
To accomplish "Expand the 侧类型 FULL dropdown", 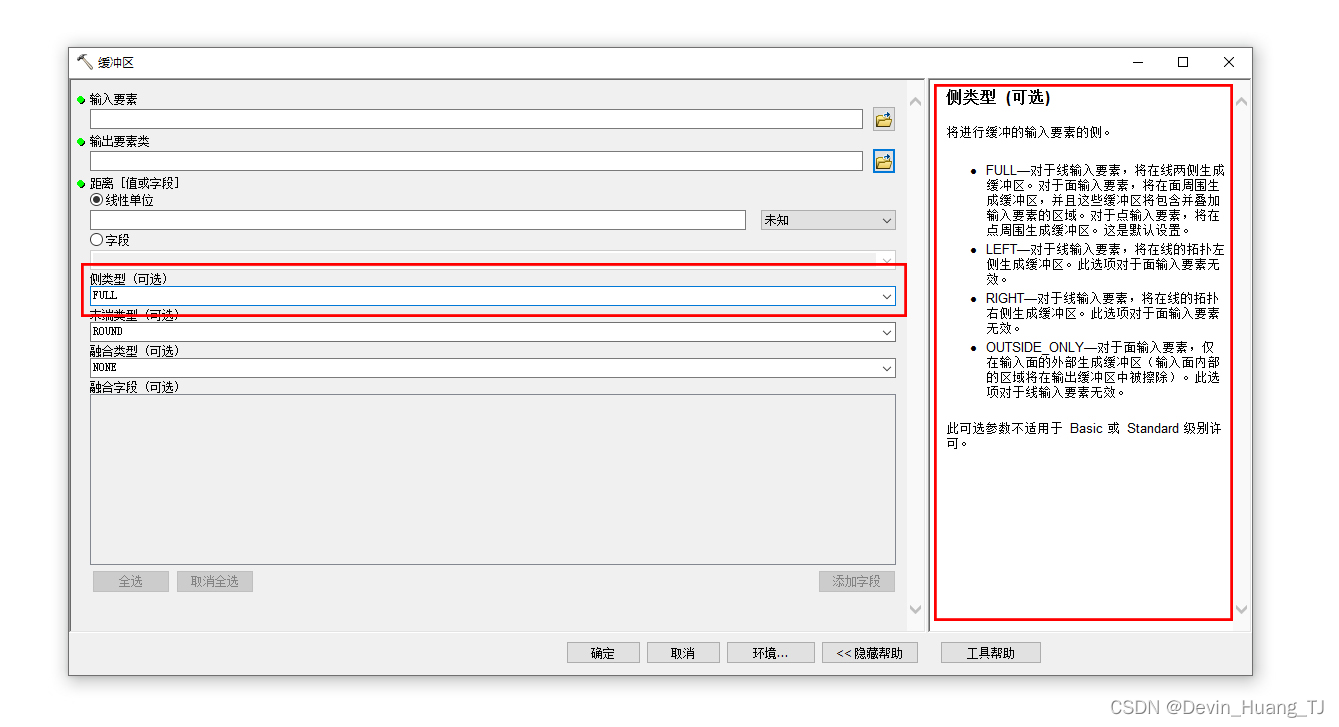I will (887, 296).
